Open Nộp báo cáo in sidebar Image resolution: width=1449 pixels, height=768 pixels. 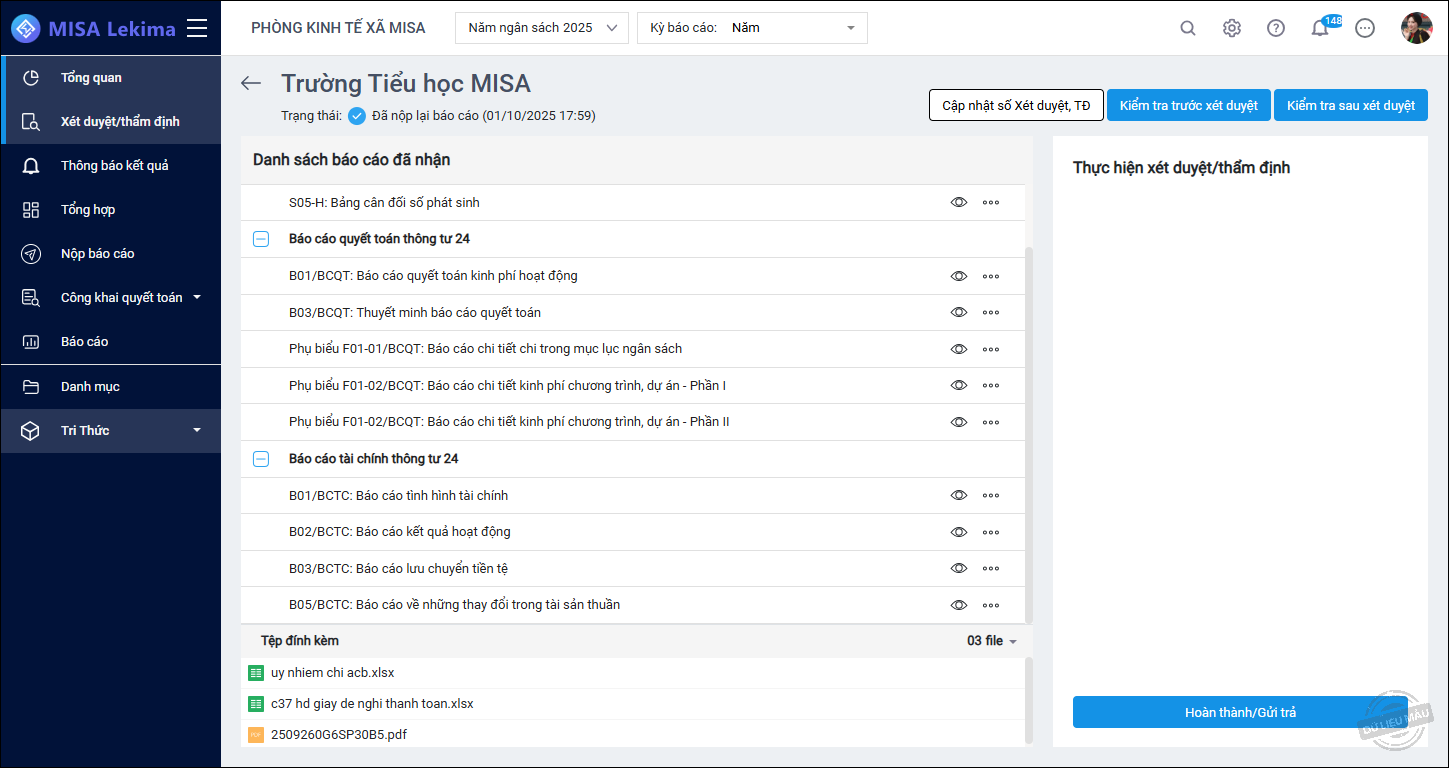tap(97, 254)
